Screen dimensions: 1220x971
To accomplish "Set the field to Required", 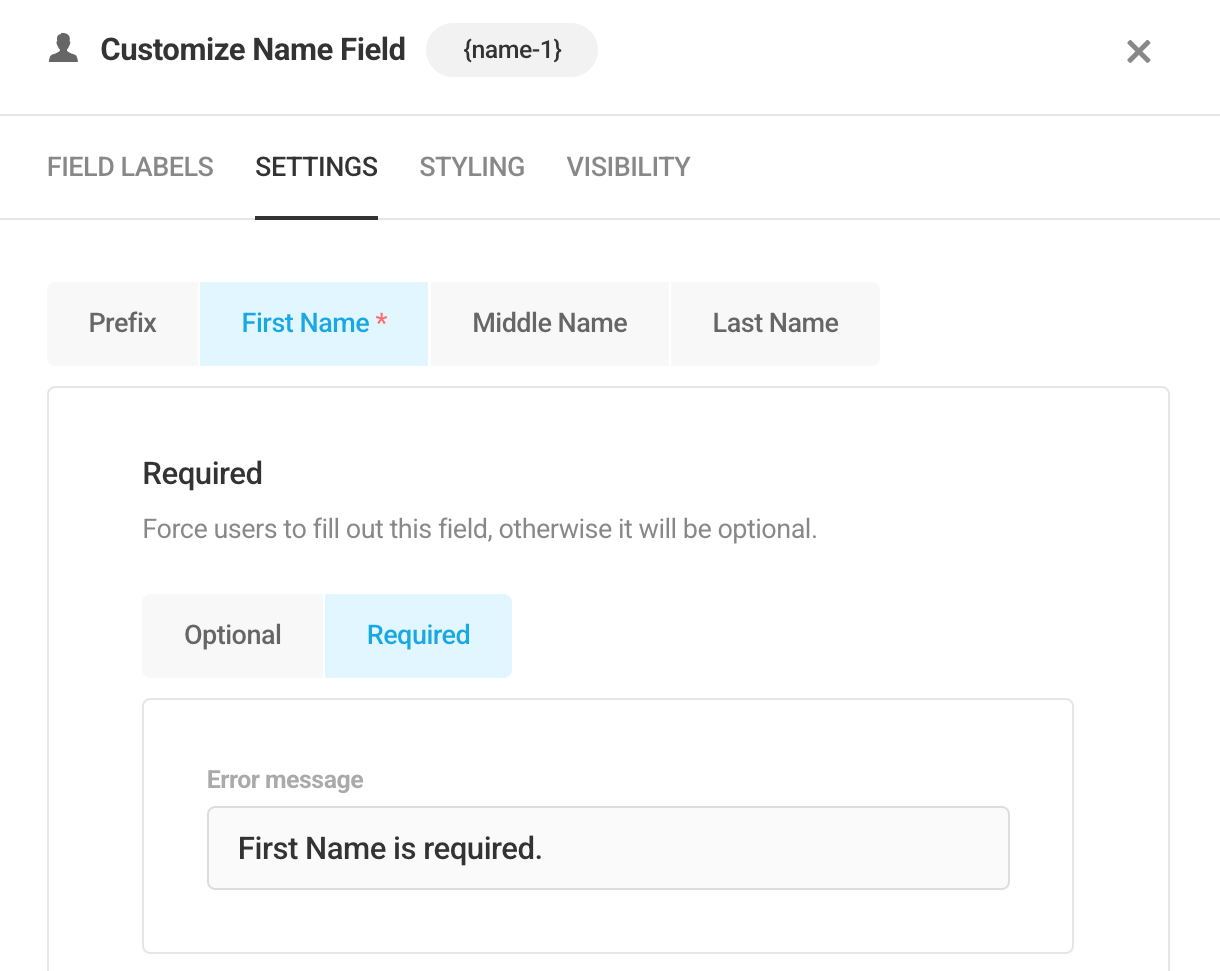I will [418, 636].
